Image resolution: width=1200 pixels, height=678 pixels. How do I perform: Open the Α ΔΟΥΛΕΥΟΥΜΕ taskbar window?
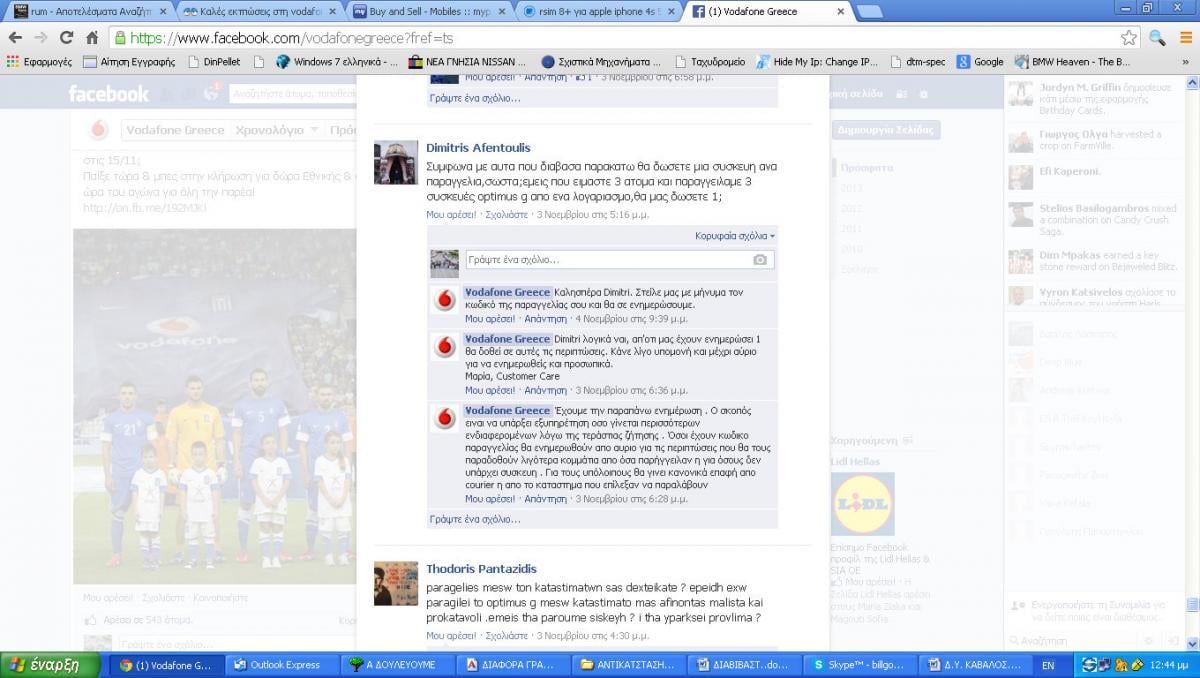396,664
